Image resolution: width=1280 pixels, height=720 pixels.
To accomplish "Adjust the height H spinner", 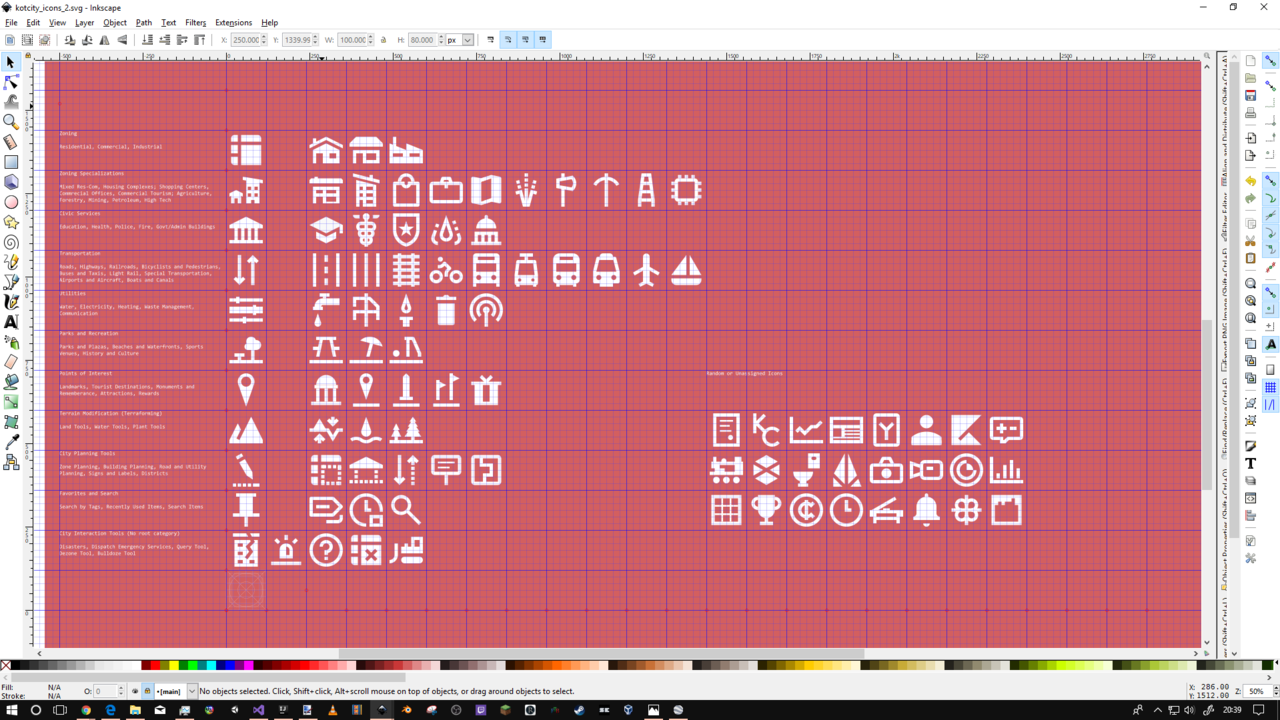I will pos(440,40).
